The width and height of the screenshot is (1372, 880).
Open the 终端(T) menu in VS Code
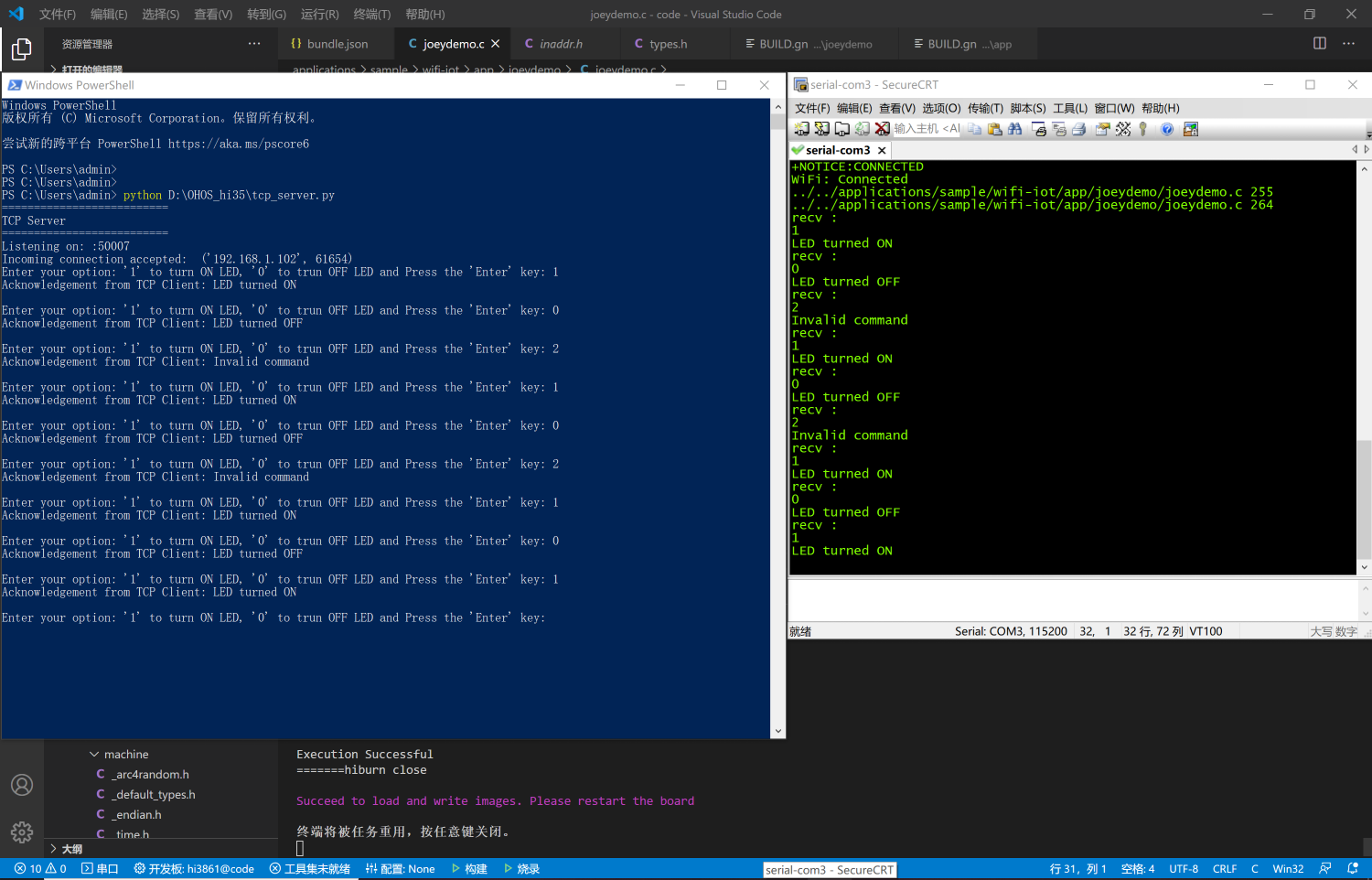[372, 14]
